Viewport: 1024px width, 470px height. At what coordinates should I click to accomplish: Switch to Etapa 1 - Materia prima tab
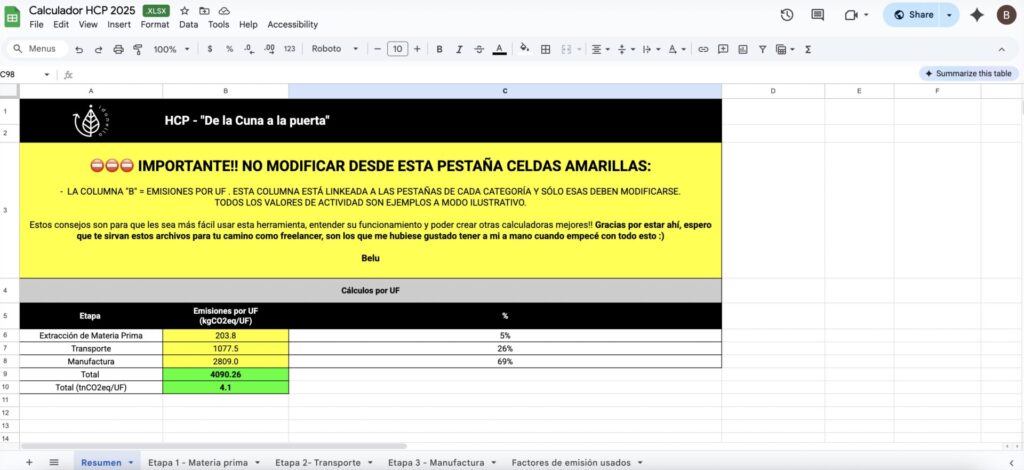[x=198, y=462]
